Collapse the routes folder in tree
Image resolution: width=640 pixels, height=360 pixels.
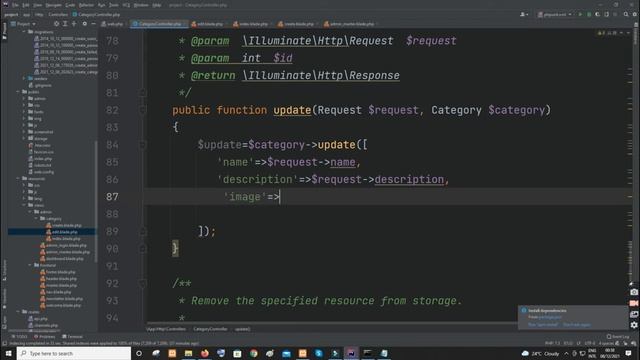(x=18, y=311)
